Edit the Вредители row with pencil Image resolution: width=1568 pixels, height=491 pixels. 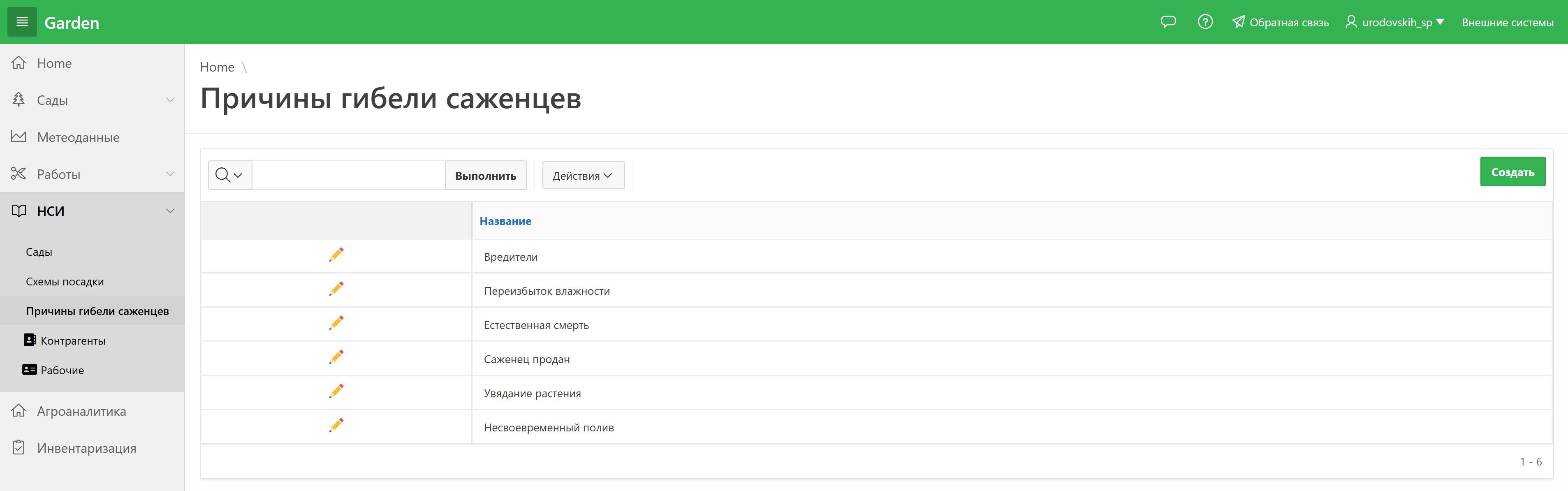(336, 255)
